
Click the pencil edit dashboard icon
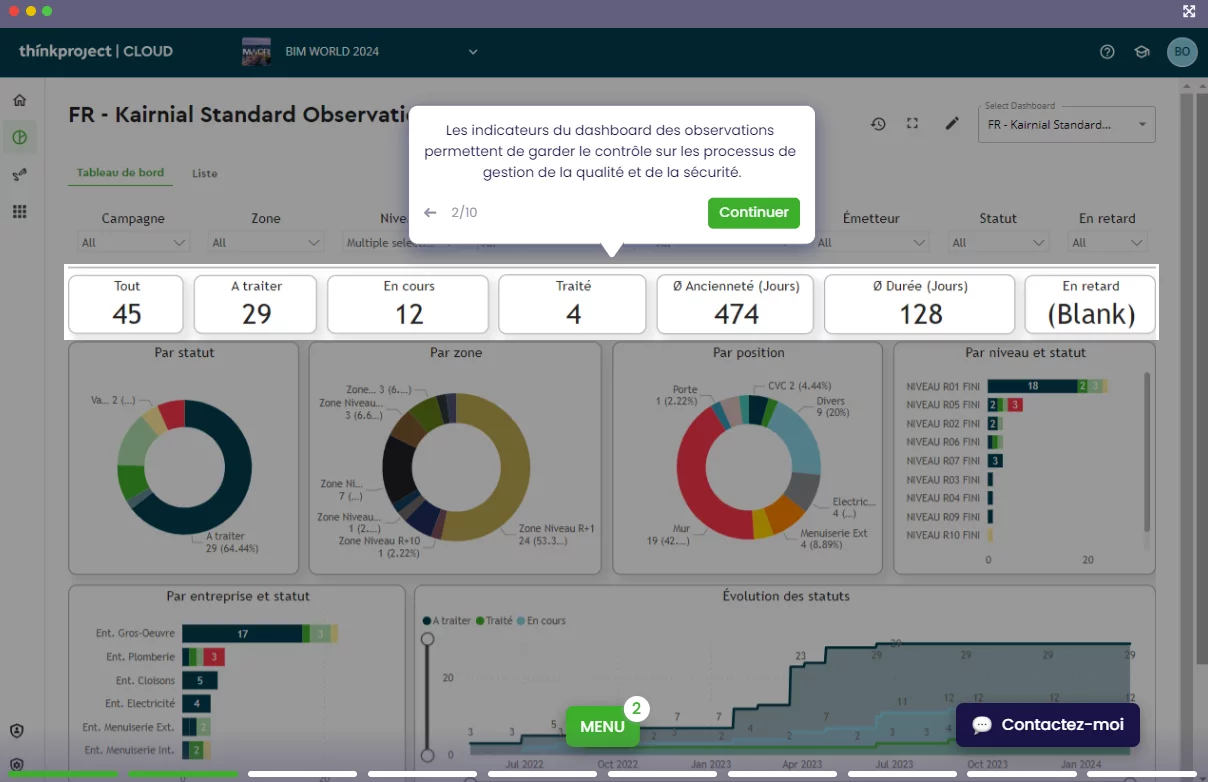(x=952, y=124)
